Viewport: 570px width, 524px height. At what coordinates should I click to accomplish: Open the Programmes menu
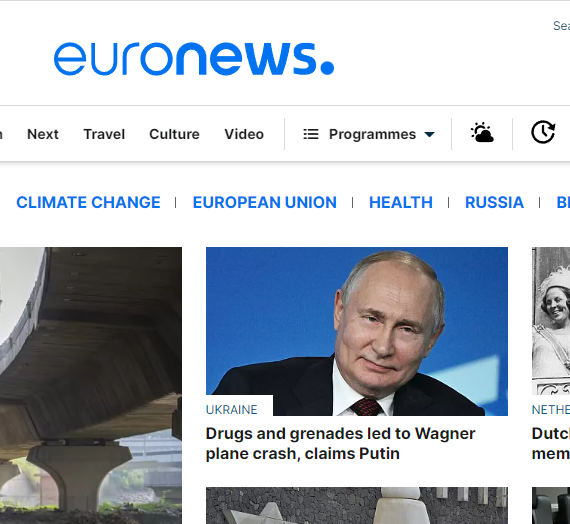pyautogui.click(x=369, y=134)
